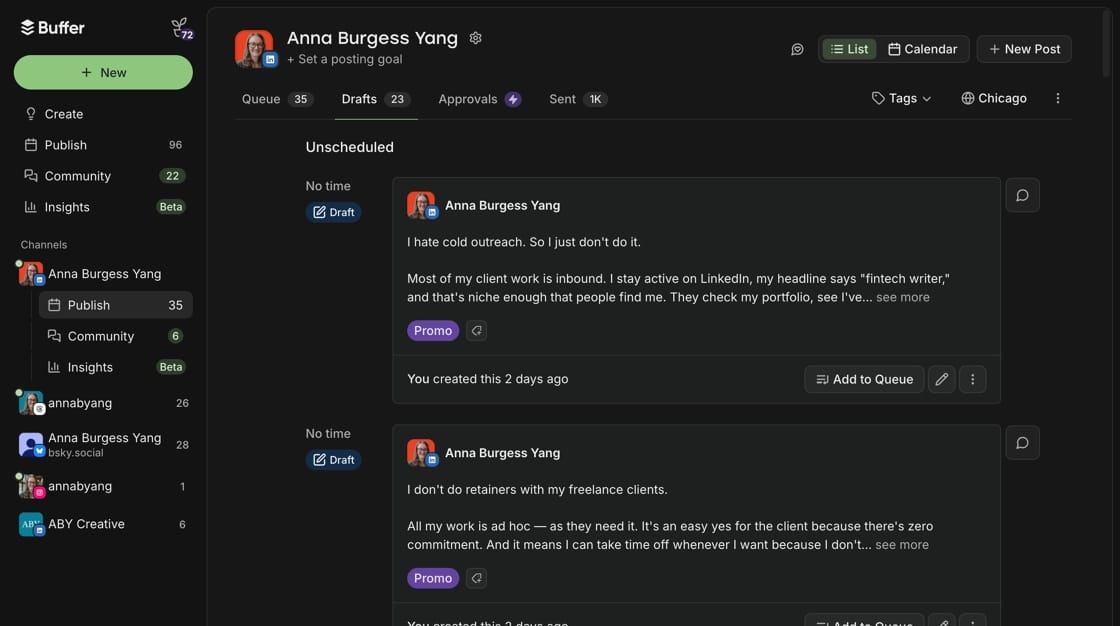Image resolution: width=1120 pixels, height=626 pixels.
Task: Add a tag to retainers post
Action: pos(476,578)
